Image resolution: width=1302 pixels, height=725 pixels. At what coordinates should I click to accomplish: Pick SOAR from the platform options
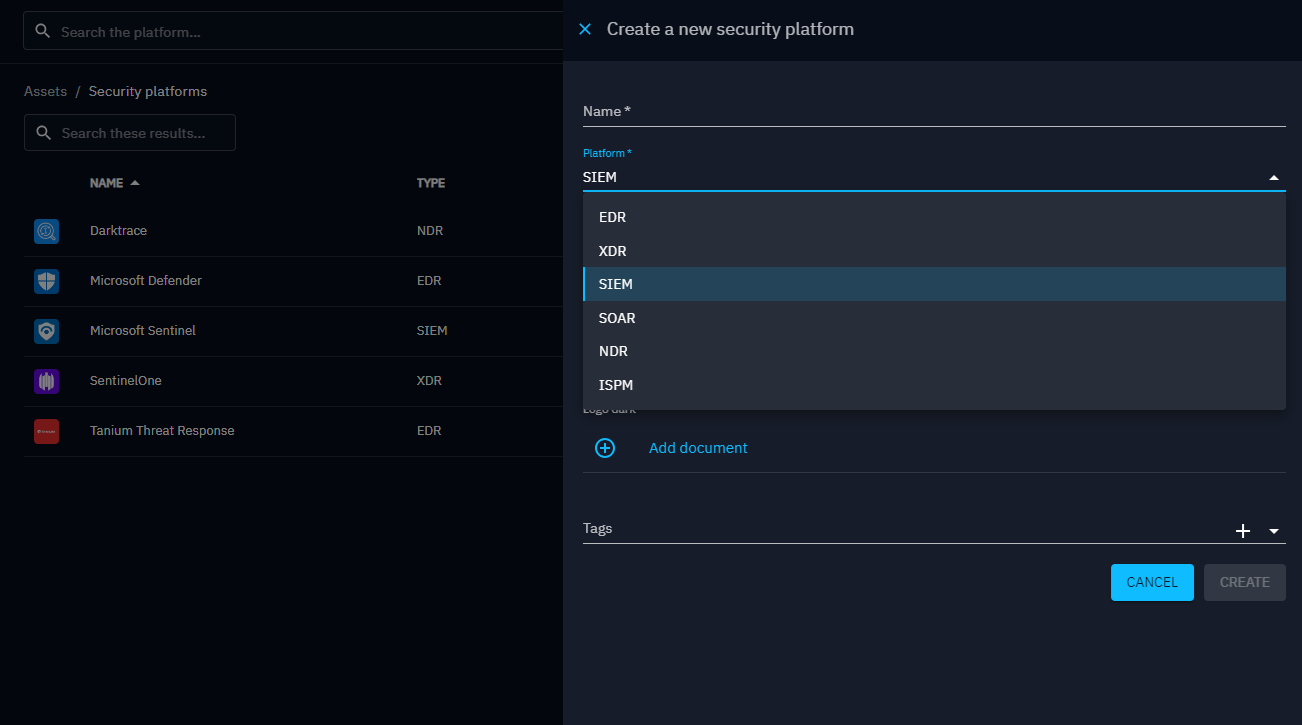pyautogui.click(x=617, y=318)
